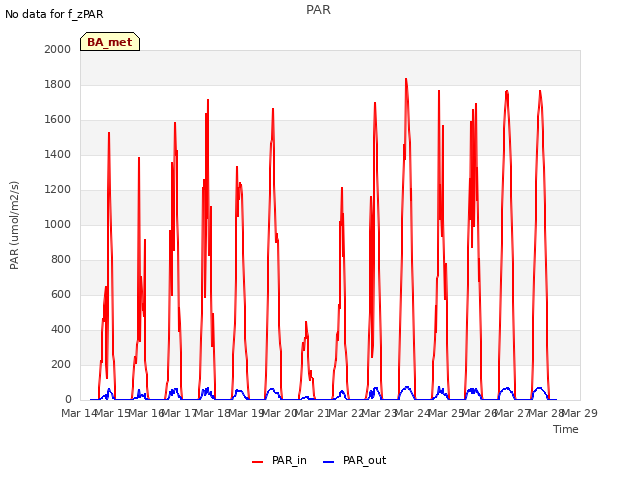The image size is (640, 480).
Task: Click the PAR (umol/m2/s) axis label
Action: click(14, 225)
